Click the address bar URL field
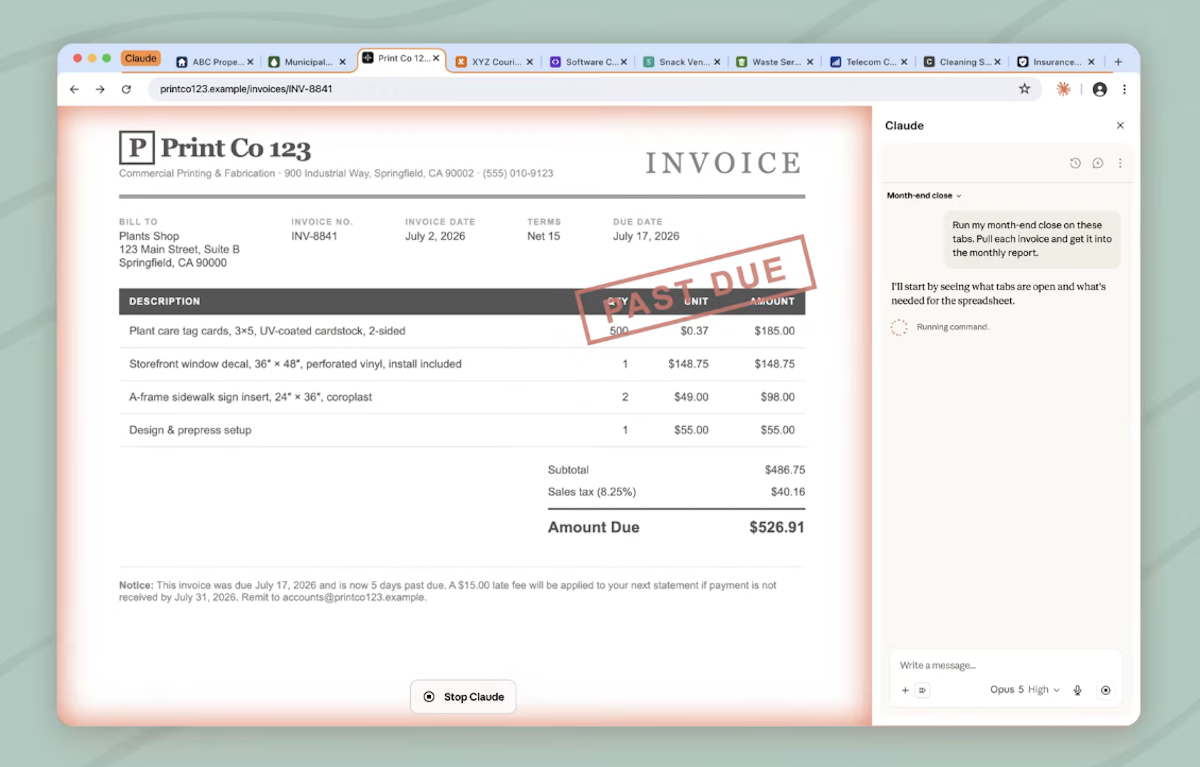This screenshot has width=1200, height=767. click(594, 89)
